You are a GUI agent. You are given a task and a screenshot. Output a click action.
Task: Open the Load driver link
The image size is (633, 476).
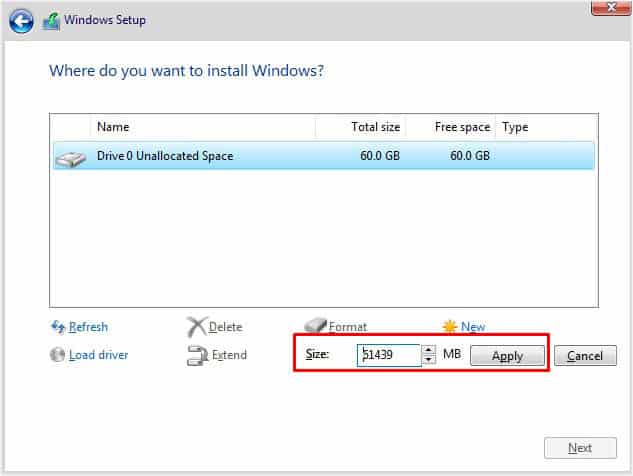point(99,355)
